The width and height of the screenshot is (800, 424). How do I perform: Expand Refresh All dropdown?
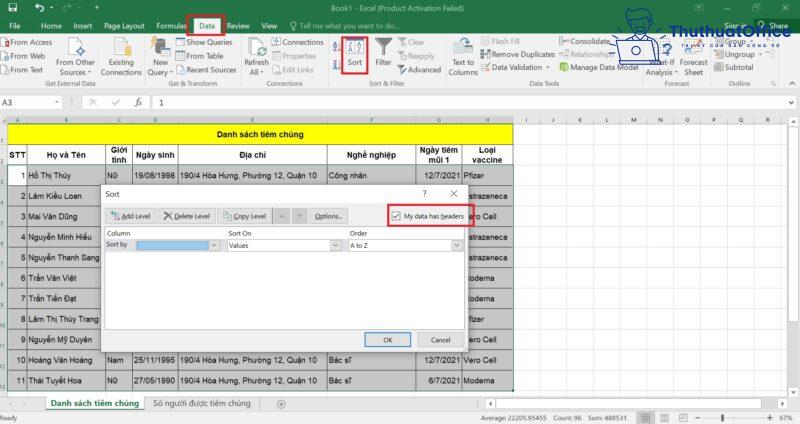click(x=257, y=72)
